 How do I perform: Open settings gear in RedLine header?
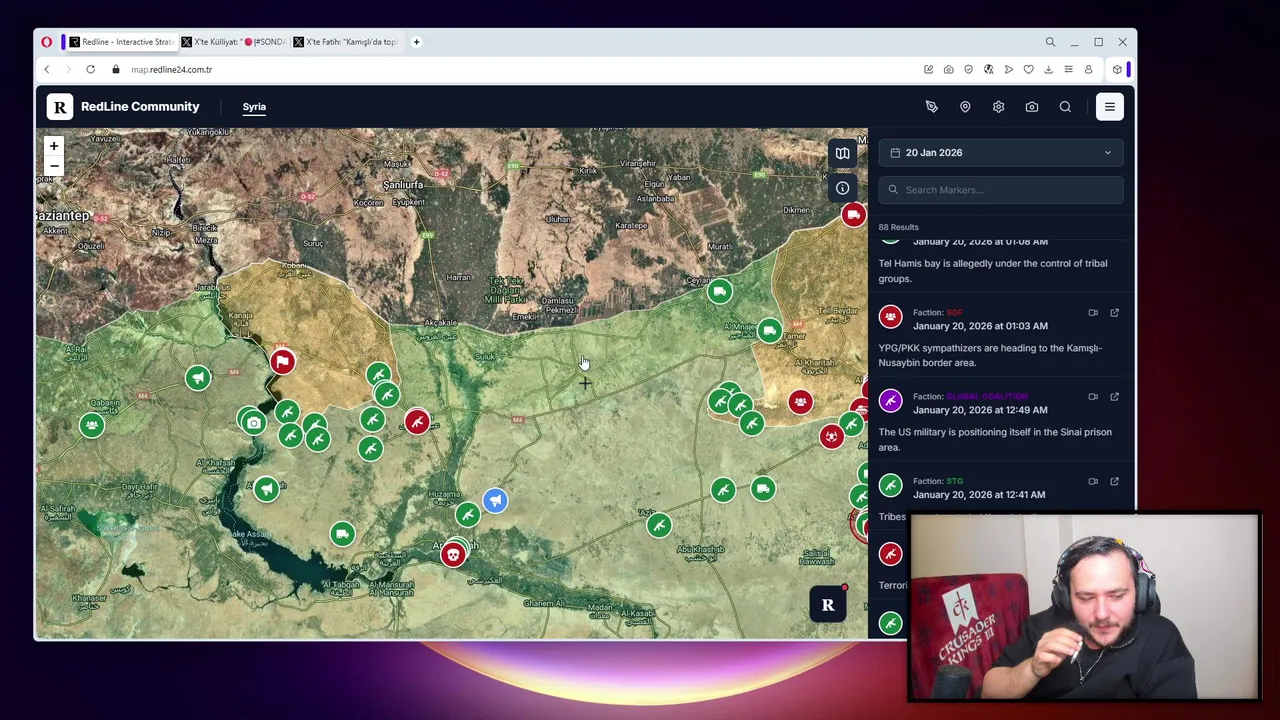pyautogui.click(x=998, y=107)
